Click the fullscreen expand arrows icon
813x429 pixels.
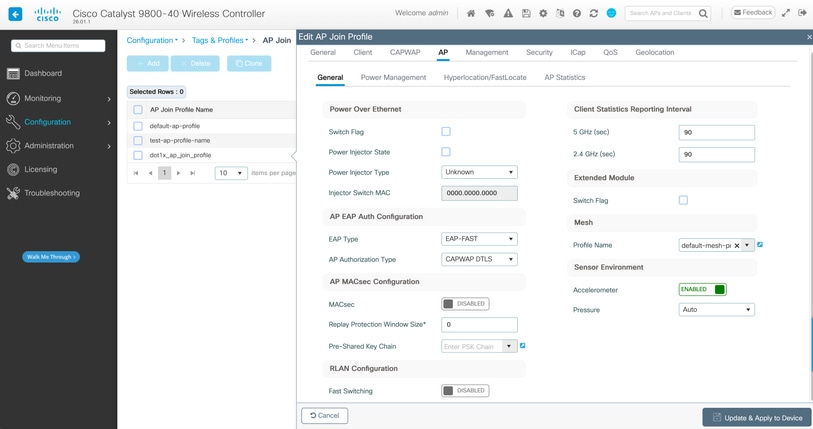tap(786, 13)
